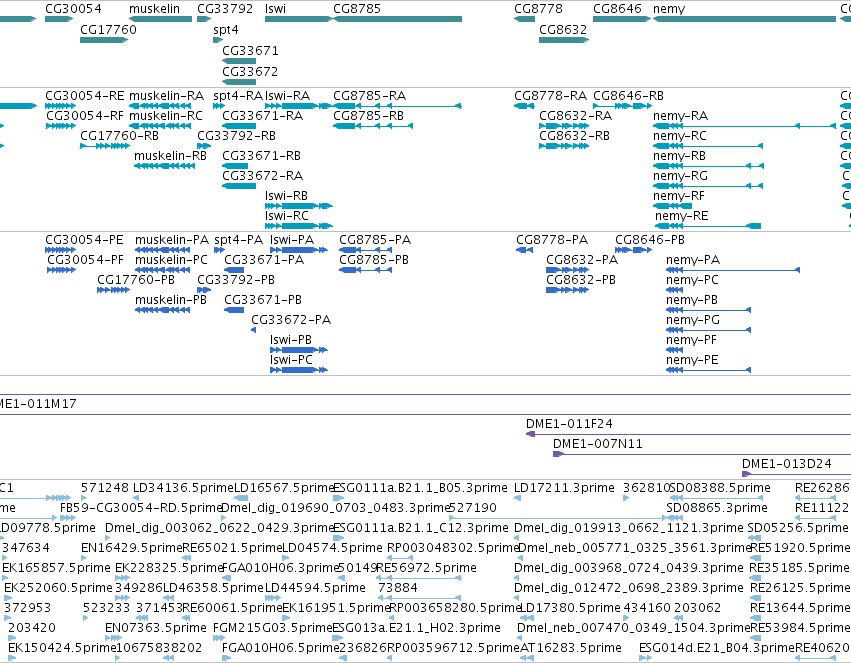The height and width of the screenshot is (663, 851).
Task: Click the CG8646 gene label
Action: point(617,9)
